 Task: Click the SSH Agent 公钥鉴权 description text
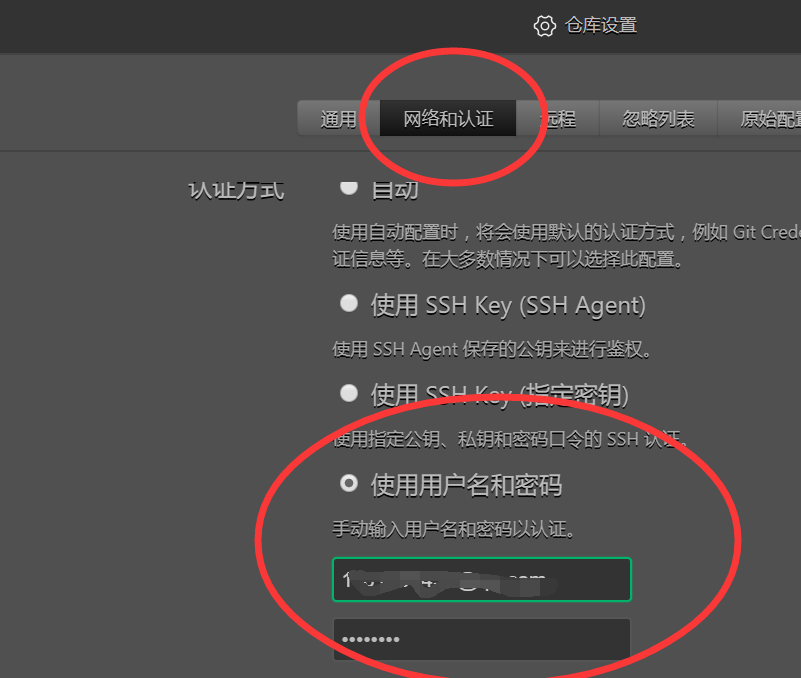point(491,349)
